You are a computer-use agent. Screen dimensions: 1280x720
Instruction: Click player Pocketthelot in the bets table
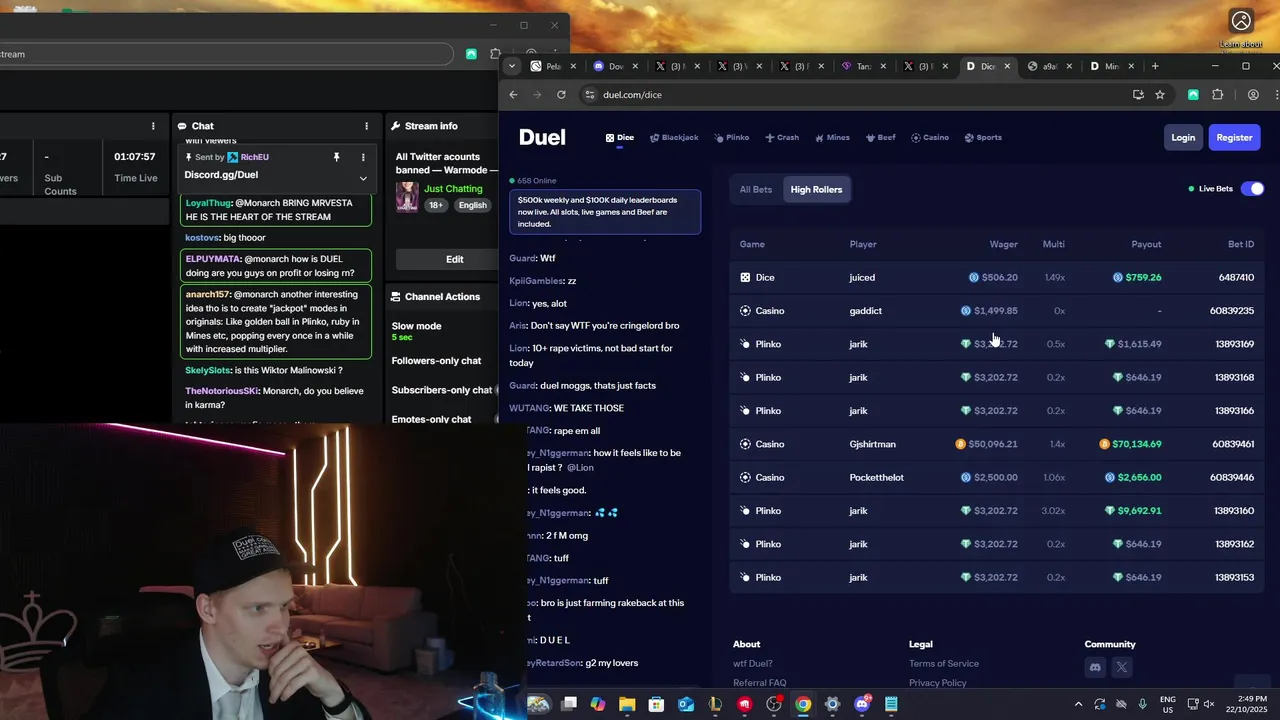pos(877,477)
